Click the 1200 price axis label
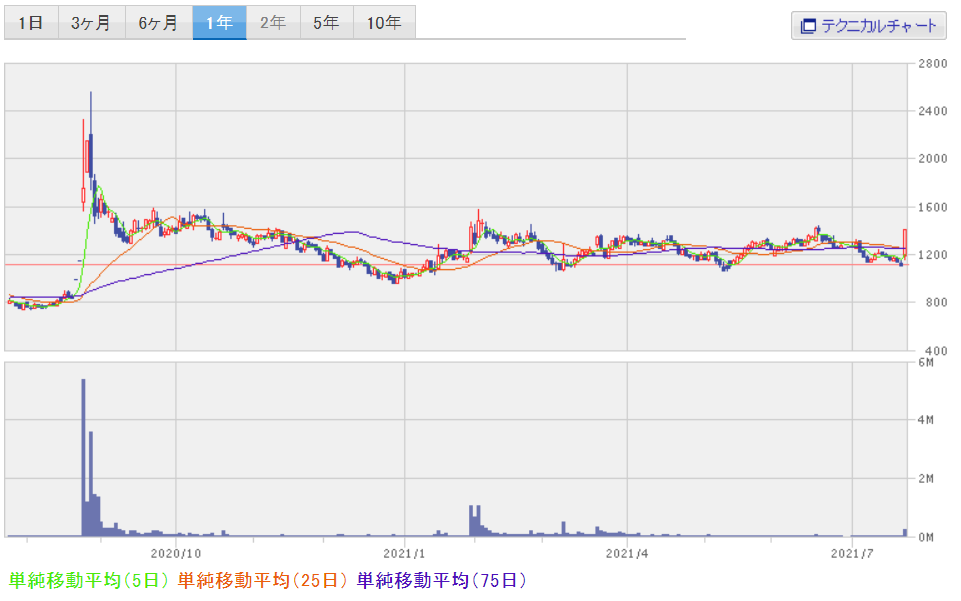This screenshot has height=601, width=961. pyautogui.click(x=933, y=254)
